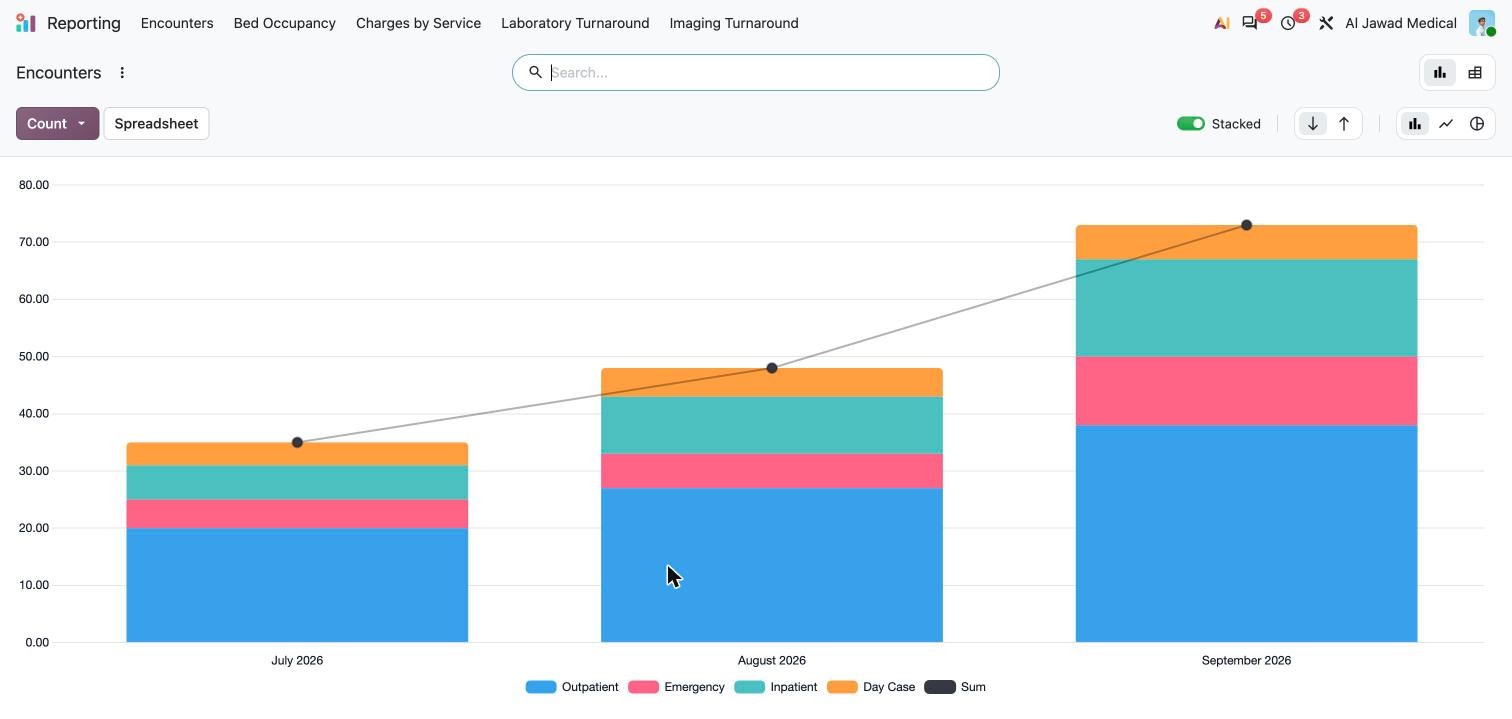Click the search magnifier icon
Viewport: 1512px width, 719px height.
(x=535, y=73)
